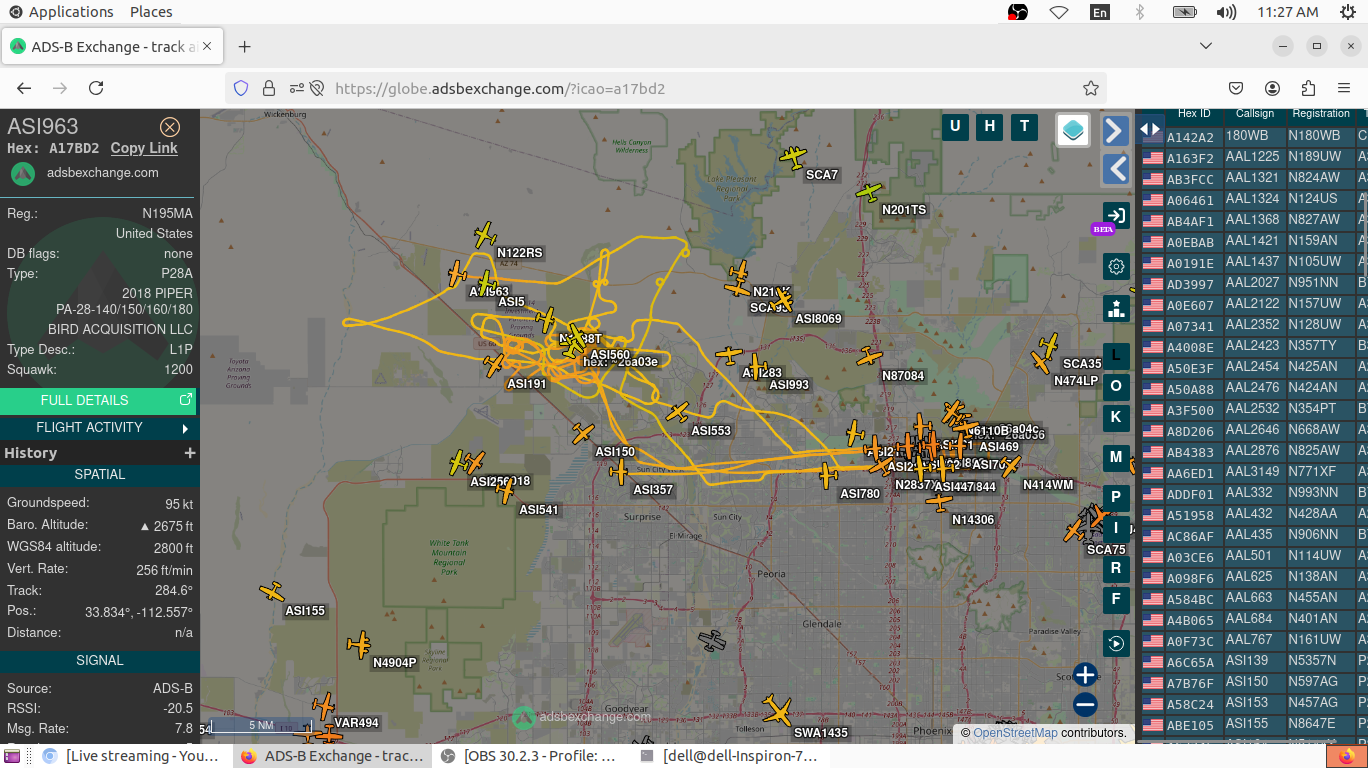Sort table by Registration column
This screenshot has height=768, width=1368.
[1321, 114]
